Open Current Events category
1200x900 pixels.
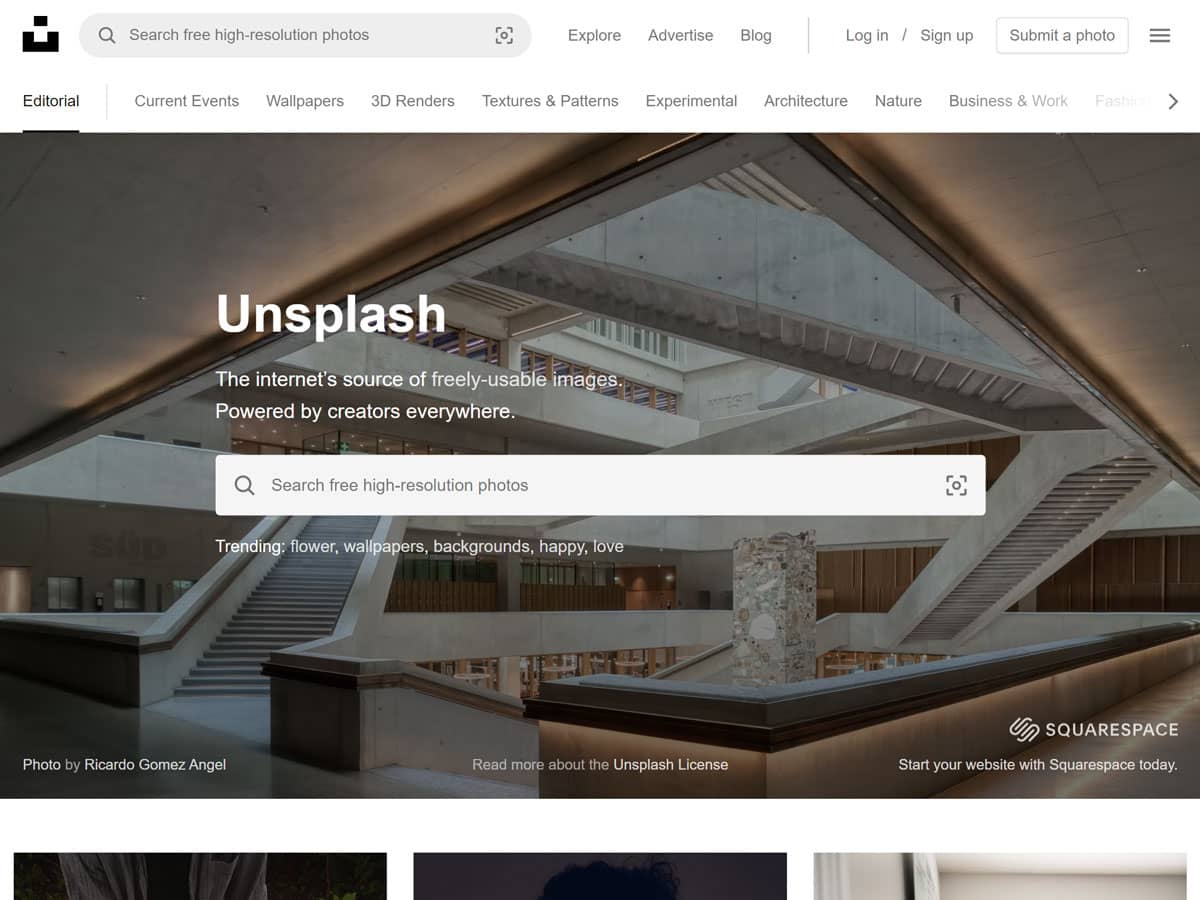(x=187, y=101)
